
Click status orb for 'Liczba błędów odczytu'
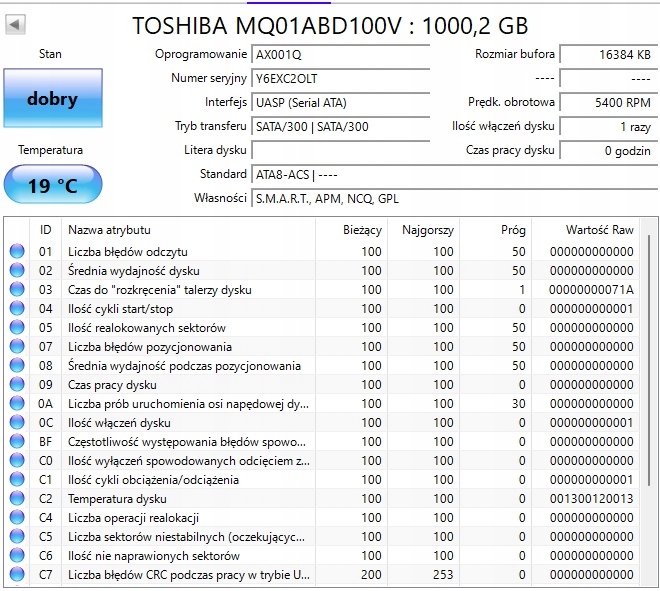[17, 252]
